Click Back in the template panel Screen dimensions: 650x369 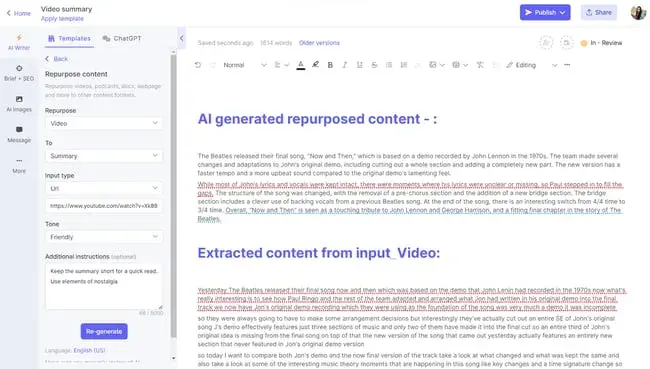(x=56, y=59)
